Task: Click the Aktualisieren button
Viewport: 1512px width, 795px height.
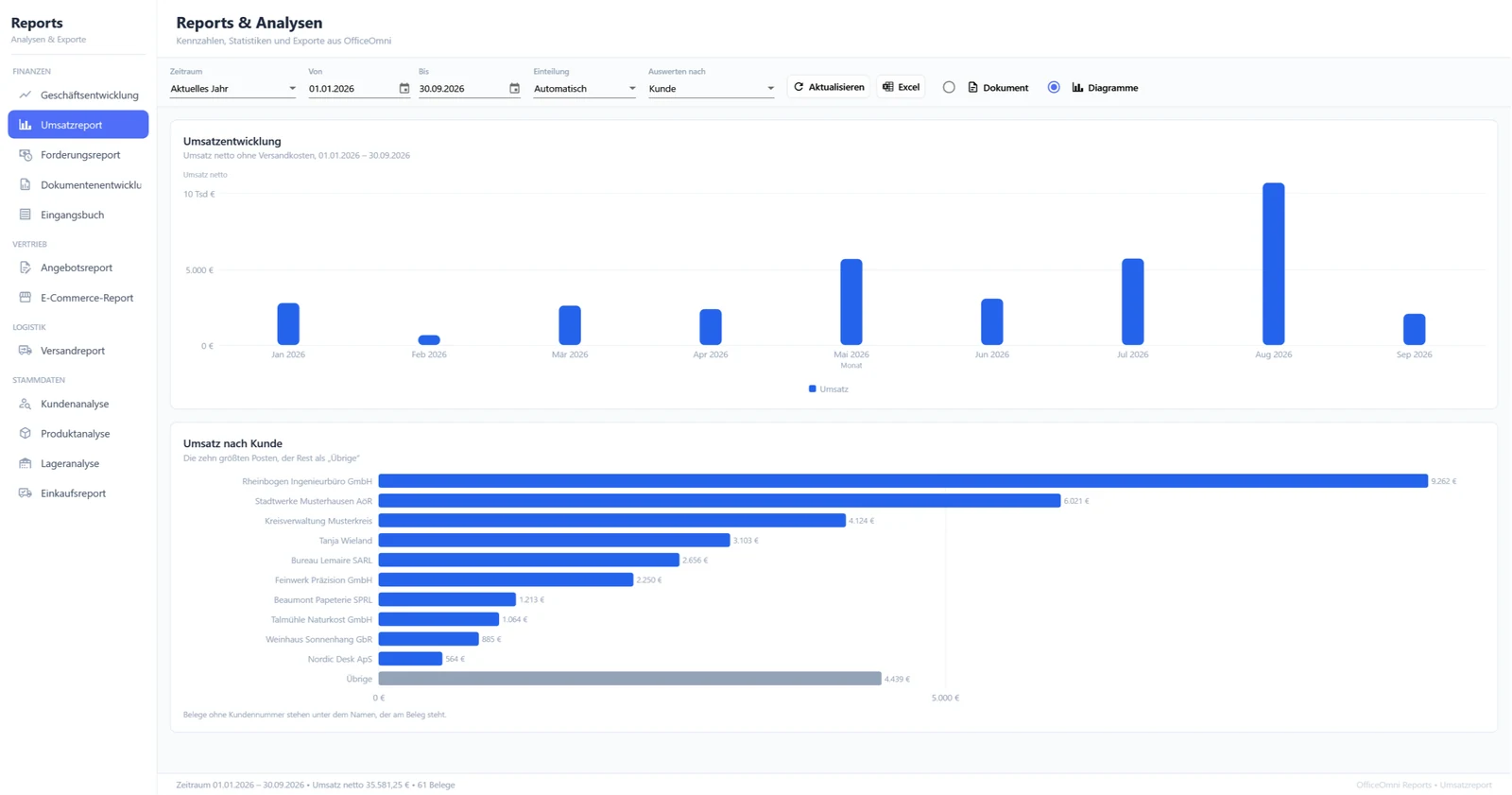Action: [x=829, y=87]
